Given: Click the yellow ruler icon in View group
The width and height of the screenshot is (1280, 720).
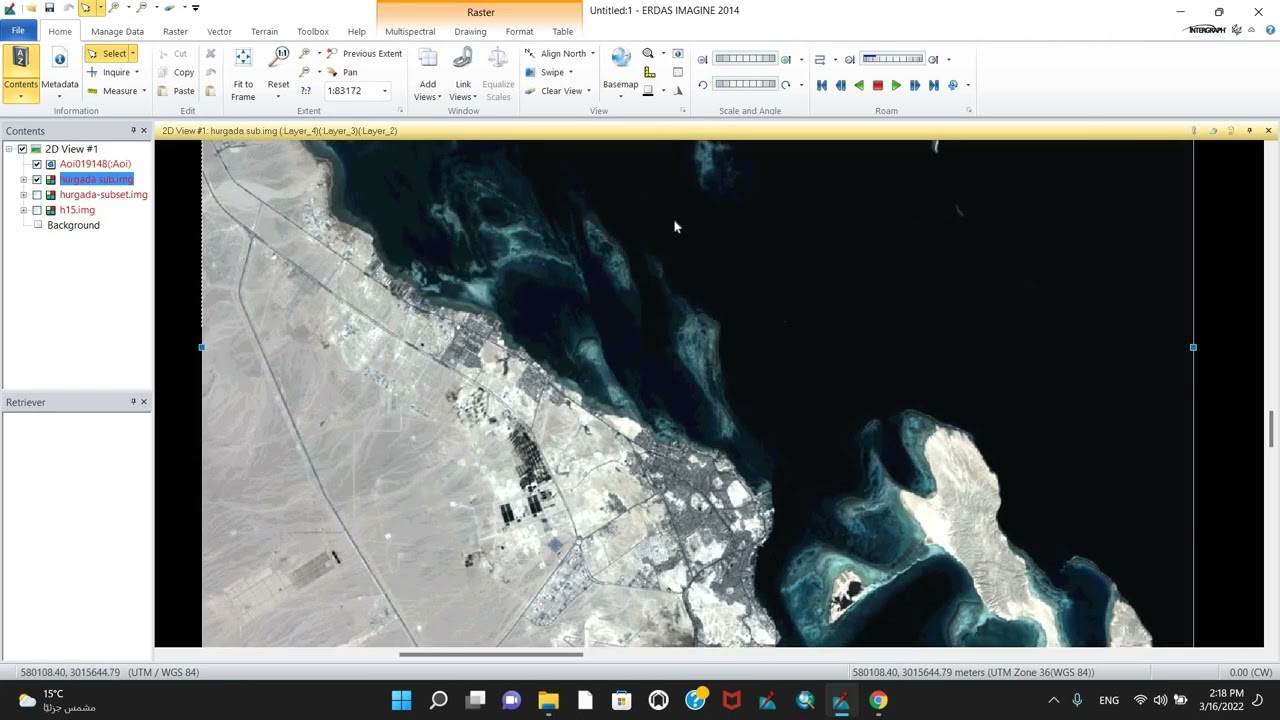Looking at the screenshot, I should tap(650, 72).
